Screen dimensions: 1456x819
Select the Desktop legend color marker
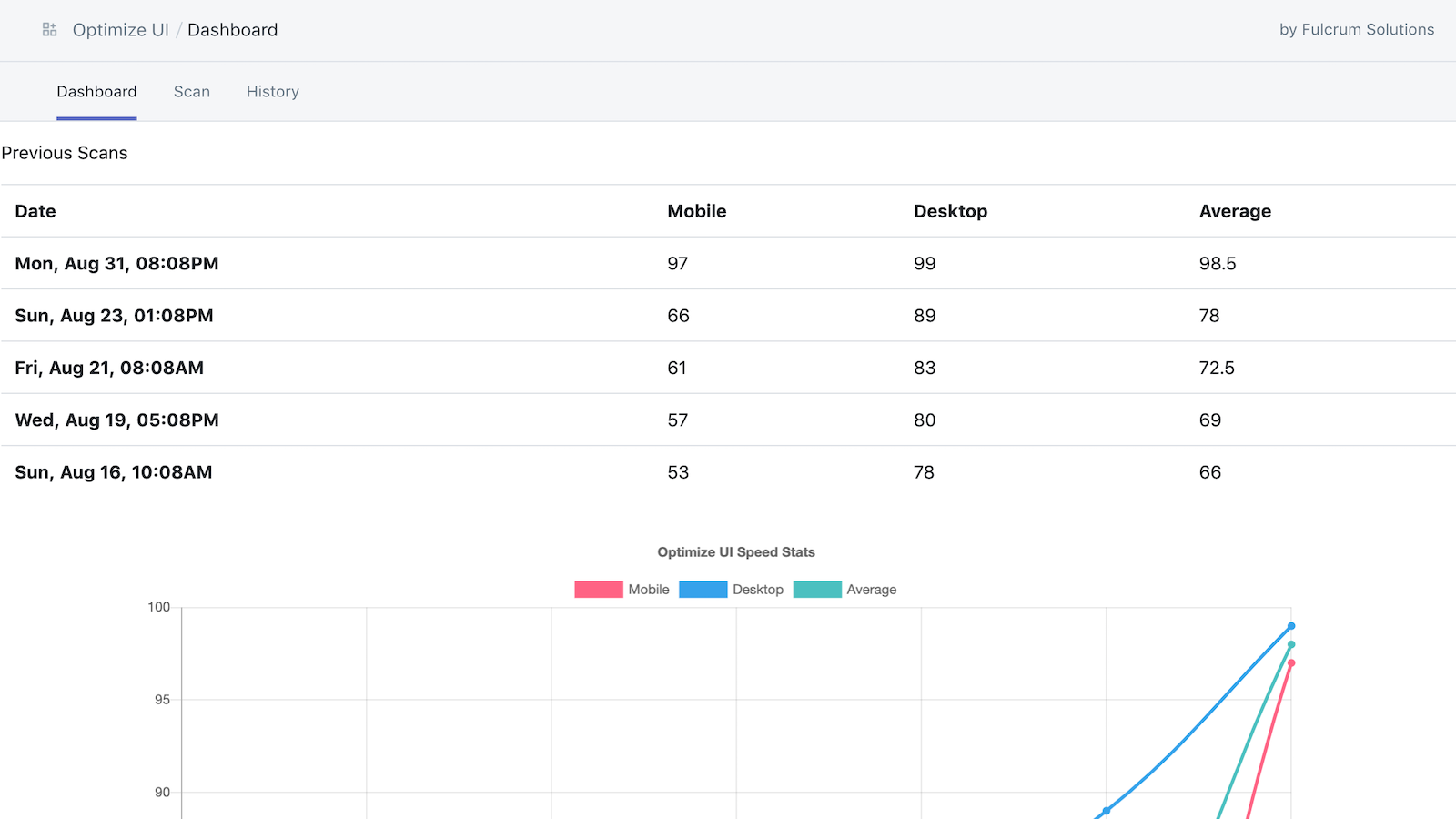(703, 589)
